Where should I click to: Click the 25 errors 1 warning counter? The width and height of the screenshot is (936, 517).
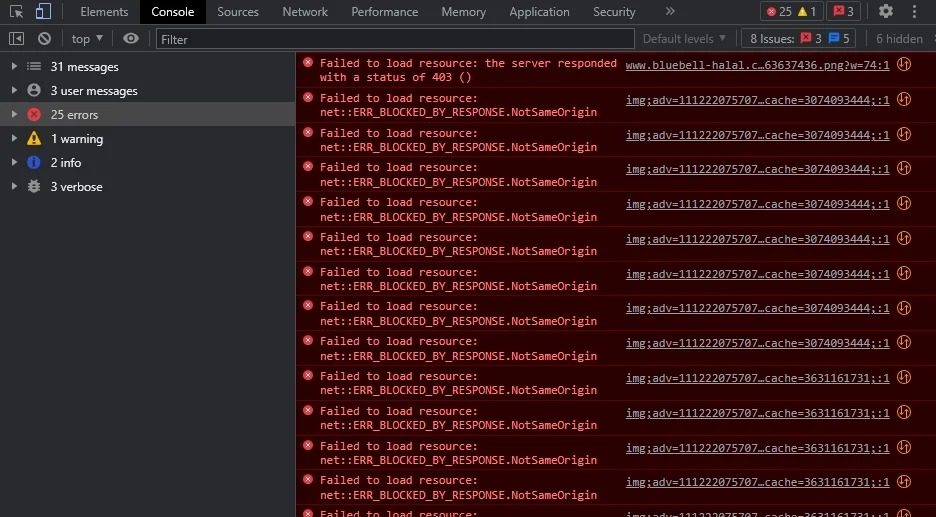pyautogui.click(x=792, y=11)
